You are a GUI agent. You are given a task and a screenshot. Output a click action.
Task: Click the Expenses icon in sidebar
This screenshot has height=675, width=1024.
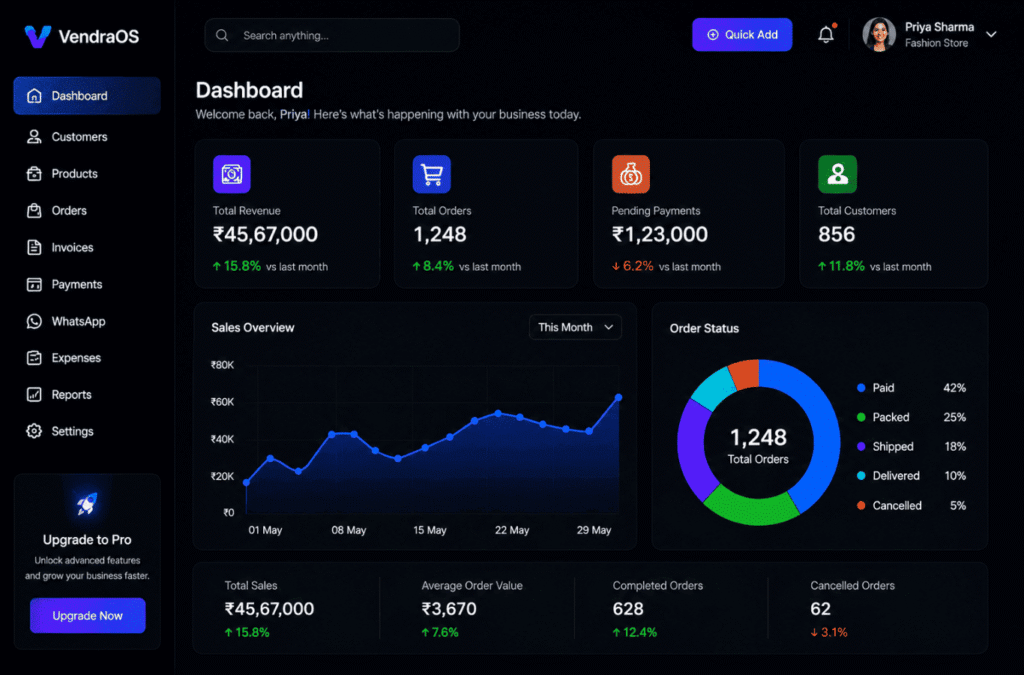pos(34,358)
